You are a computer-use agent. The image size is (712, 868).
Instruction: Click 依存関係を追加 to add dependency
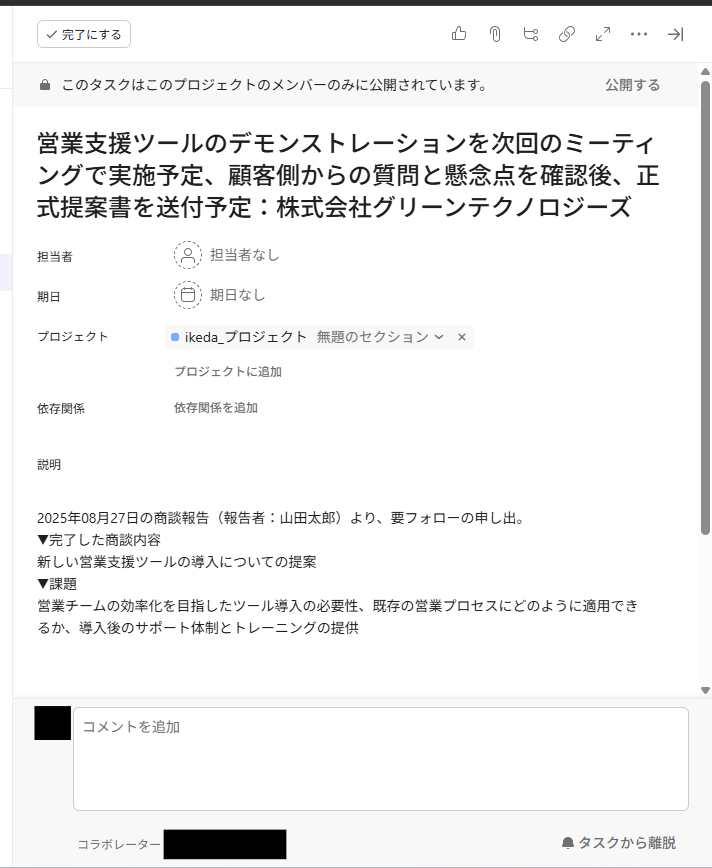[x=216, y=408]
